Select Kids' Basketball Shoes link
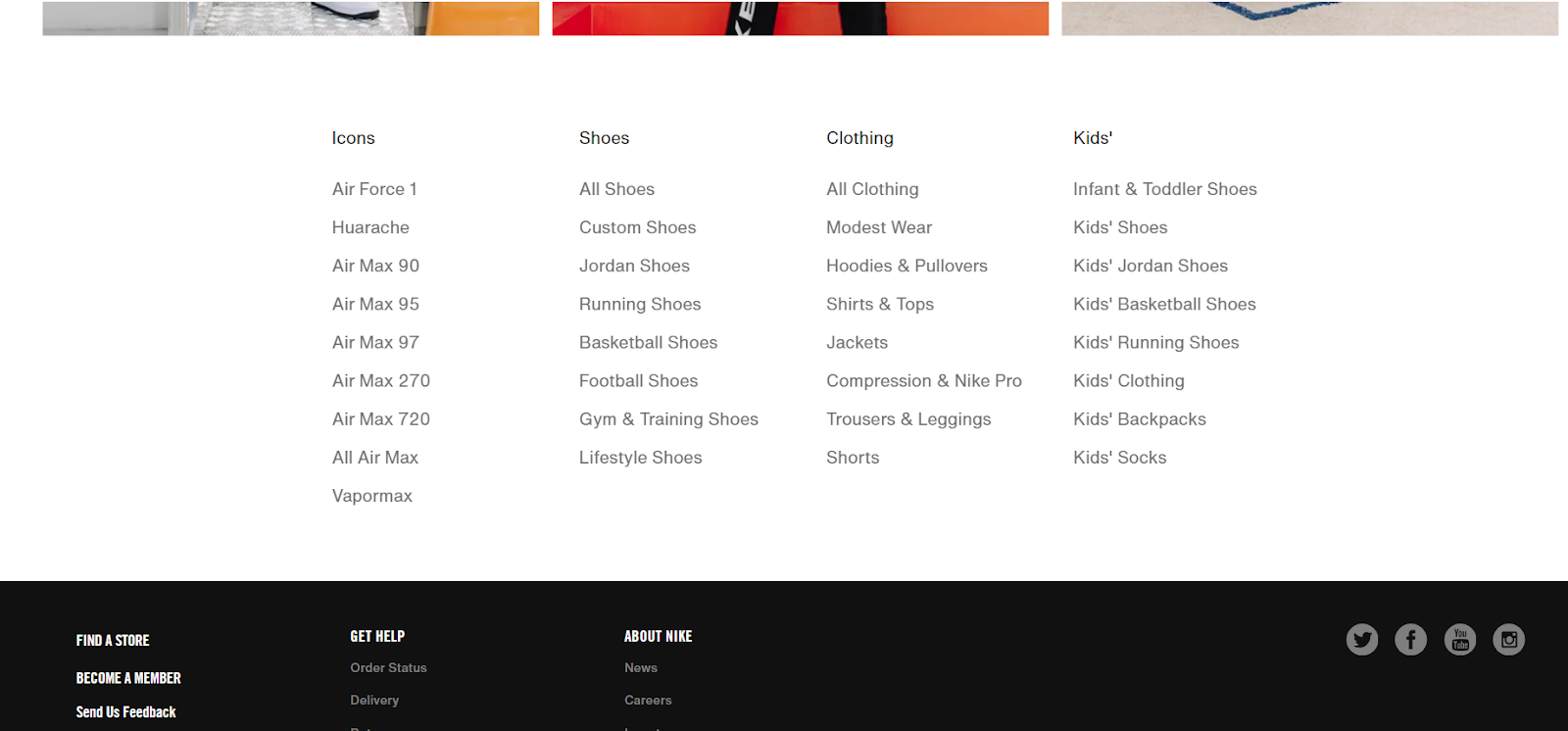 [x=1164, y=304]
